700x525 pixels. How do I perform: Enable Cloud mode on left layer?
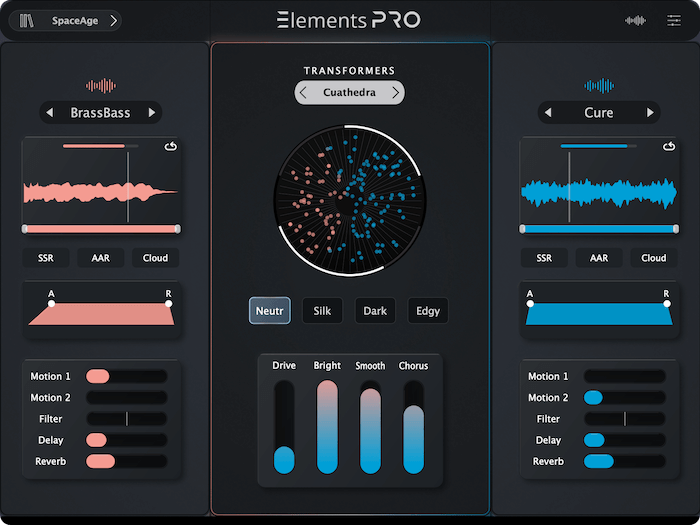point(155,258)
